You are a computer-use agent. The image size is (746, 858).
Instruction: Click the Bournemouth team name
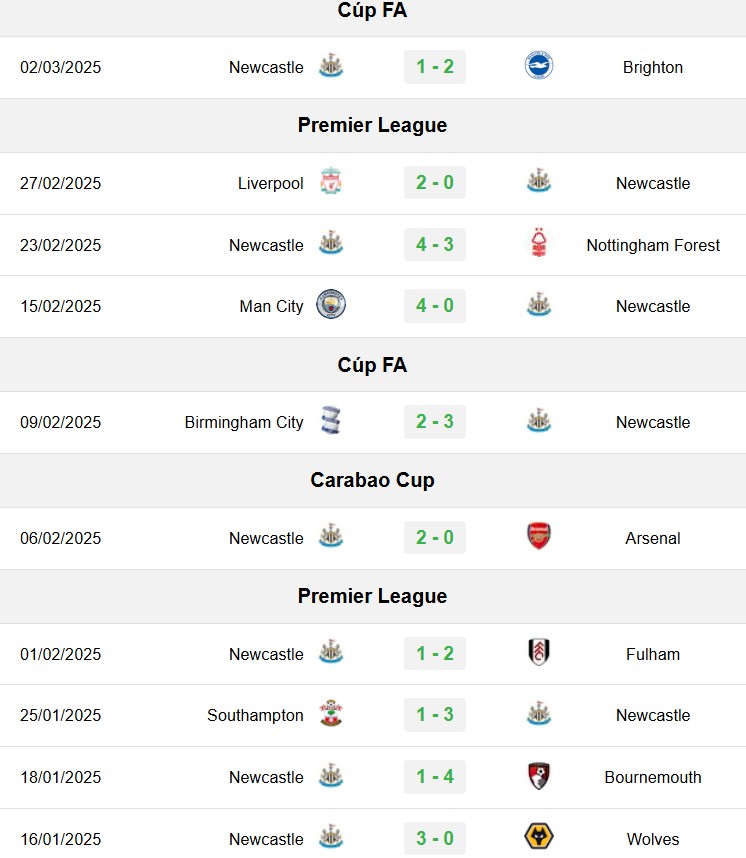tap(653, 777)
